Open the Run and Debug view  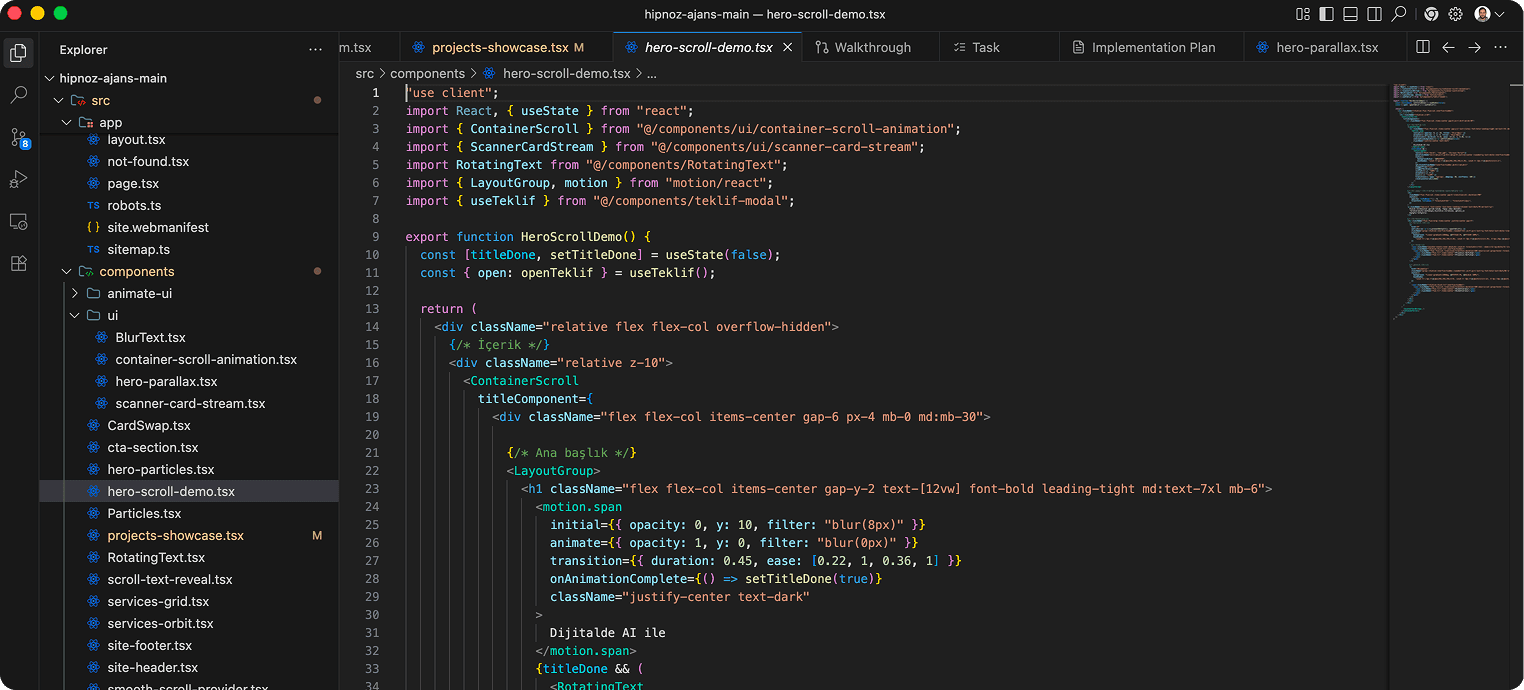click(18, 180)
